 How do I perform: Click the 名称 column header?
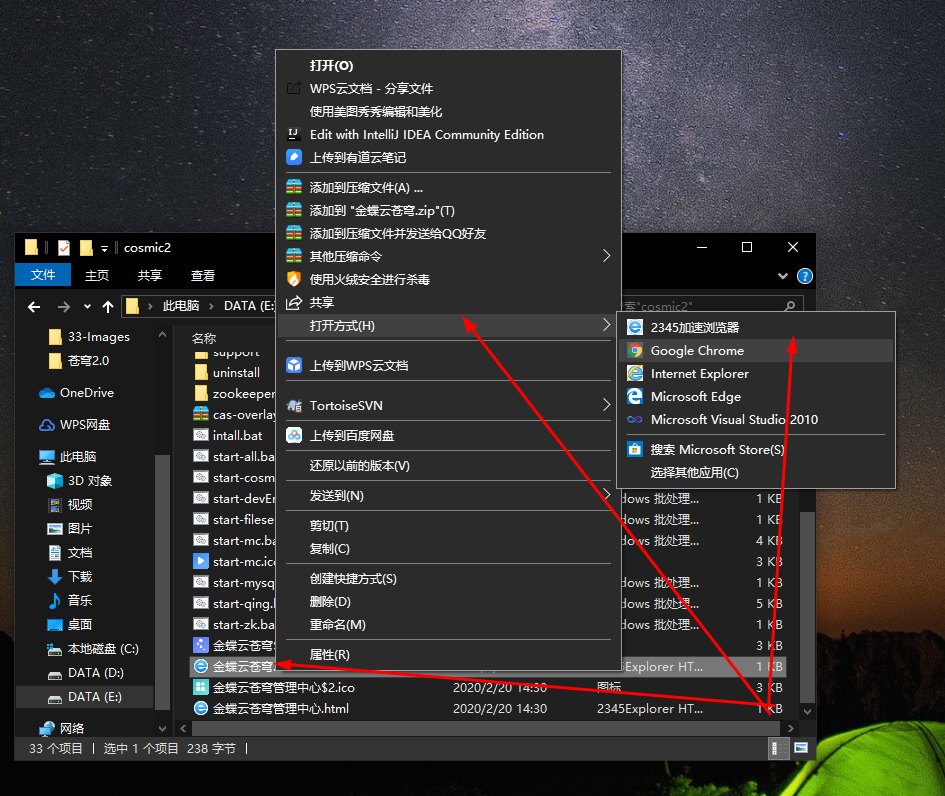(204, 338)
